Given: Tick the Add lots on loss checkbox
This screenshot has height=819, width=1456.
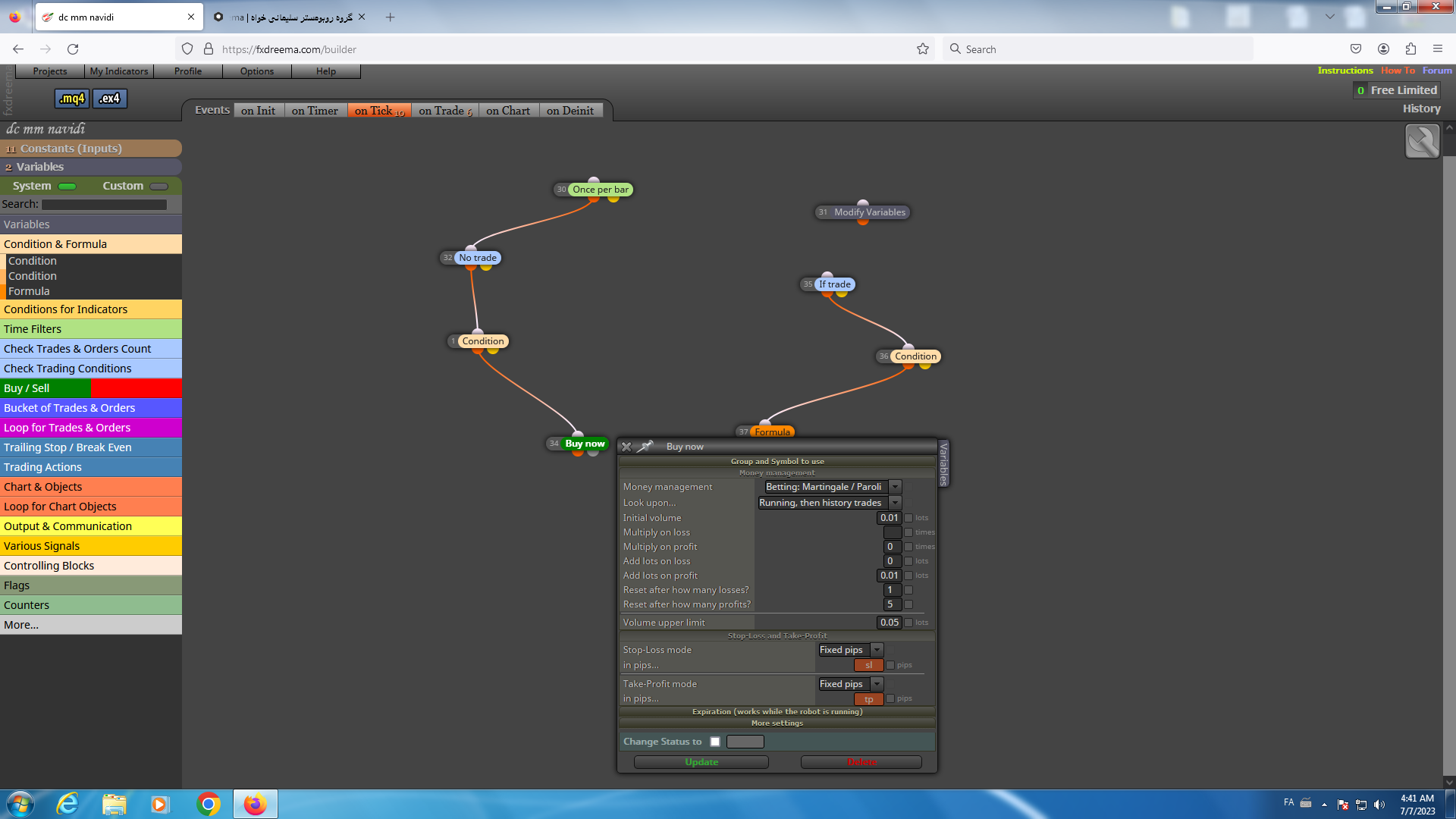Looking at the screenshot, I should coord(908,561).
